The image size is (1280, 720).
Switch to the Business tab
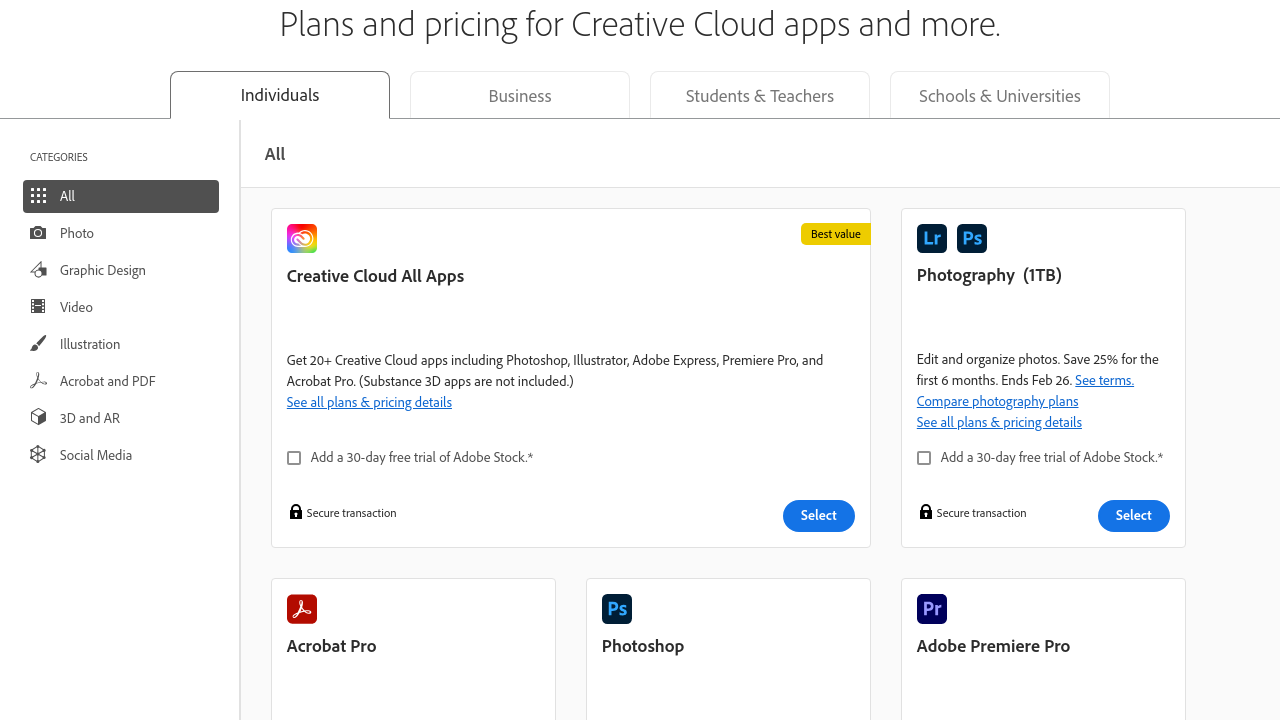(x=520, y=96)
